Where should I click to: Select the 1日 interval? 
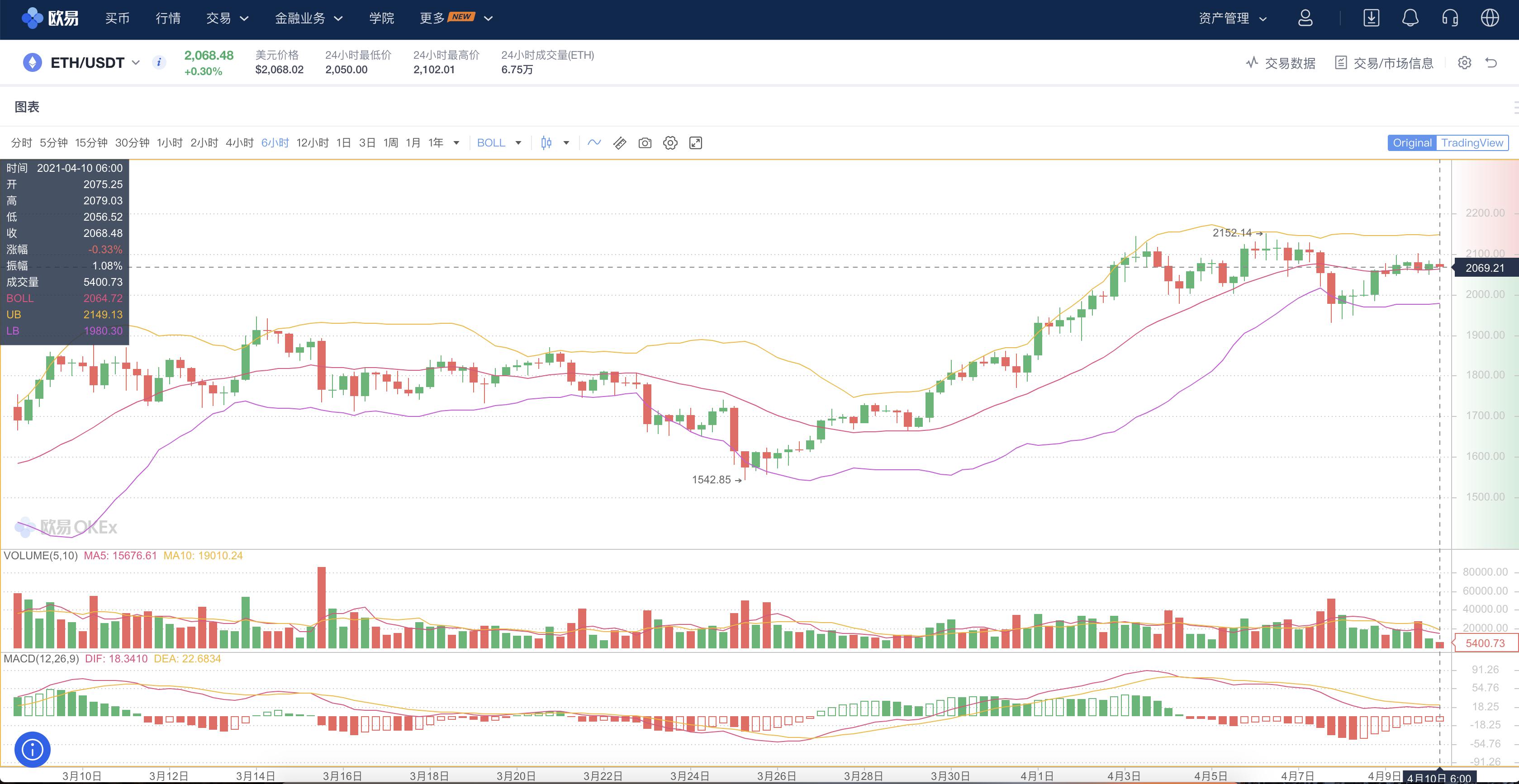[x=343, y=143]
